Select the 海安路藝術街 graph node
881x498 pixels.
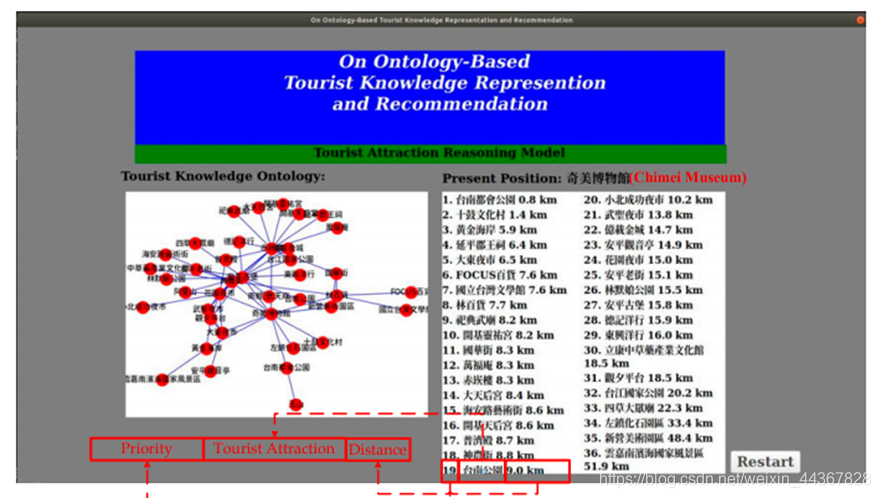point(165,255)
